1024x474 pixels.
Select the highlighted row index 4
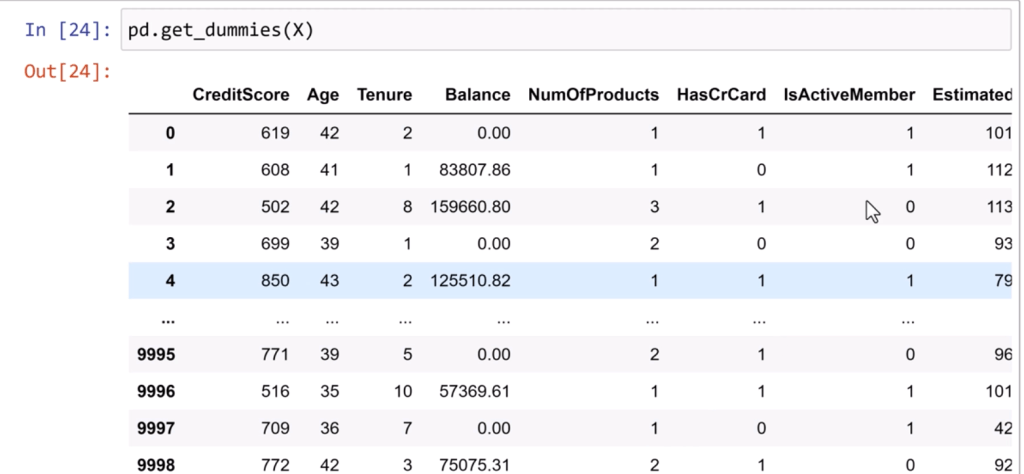[x=169, y=281]
